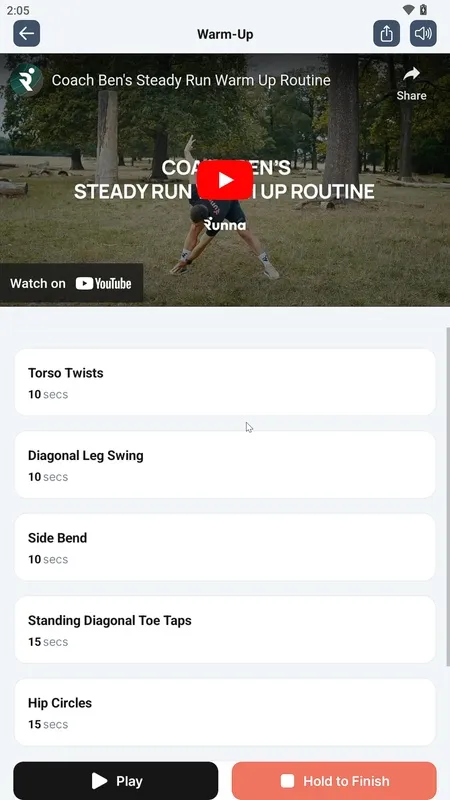This screenshot has height=800, width=450.
Task: Start the warm-up with Play button
Action: coord(116,781)
